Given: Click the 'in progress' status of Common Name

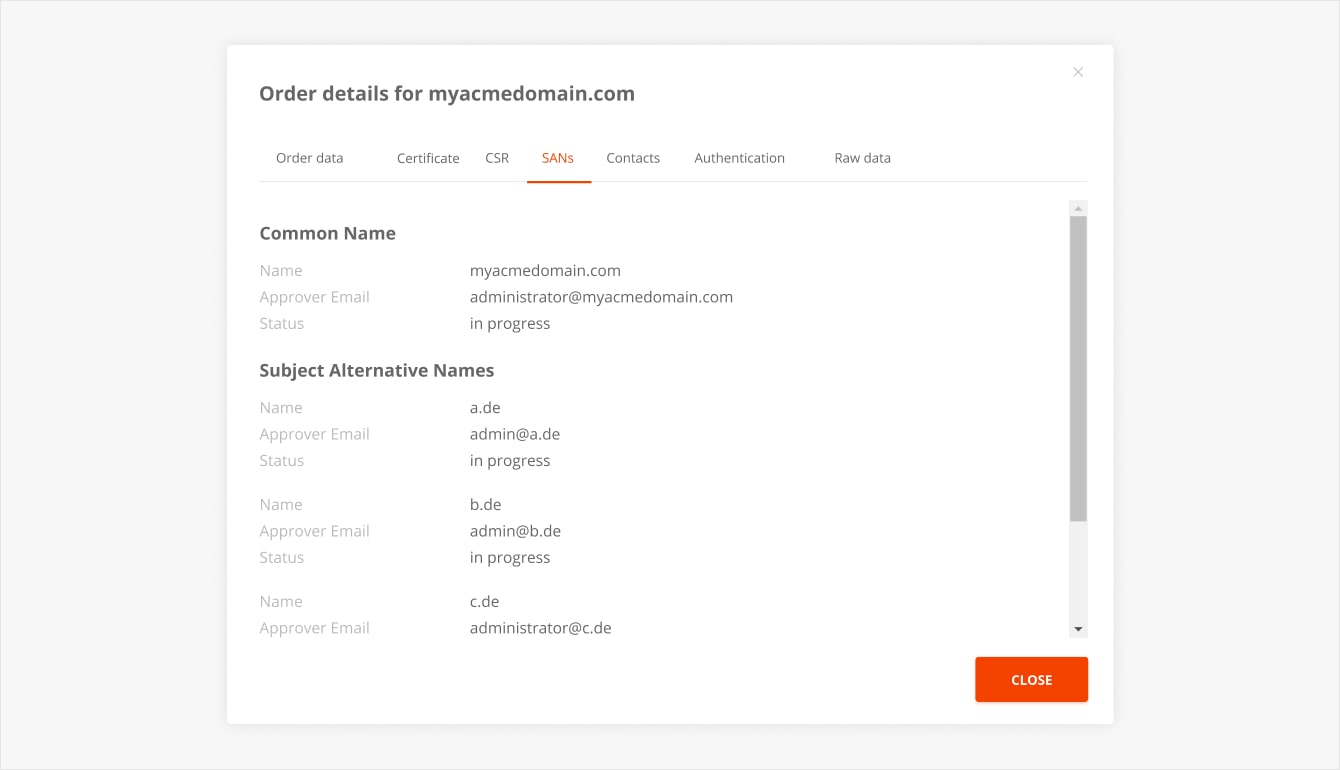Looking at the screenshot, I should 510,324.
